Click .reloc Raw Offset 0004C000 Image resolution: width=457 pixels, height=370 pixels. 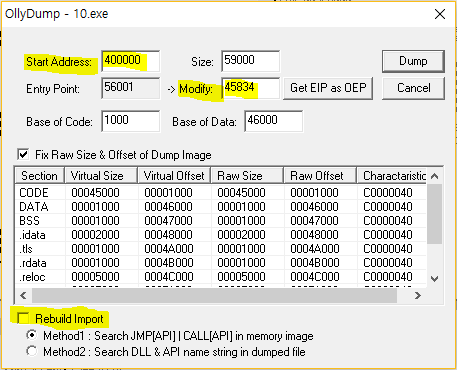point(315,277)
